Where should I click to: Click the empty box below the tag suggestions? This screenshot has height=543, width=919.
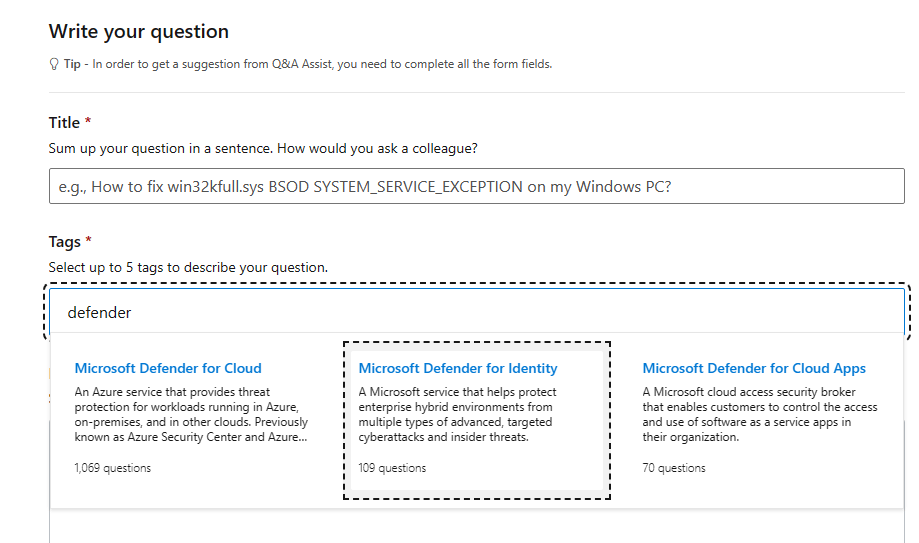tap(476, 526)
